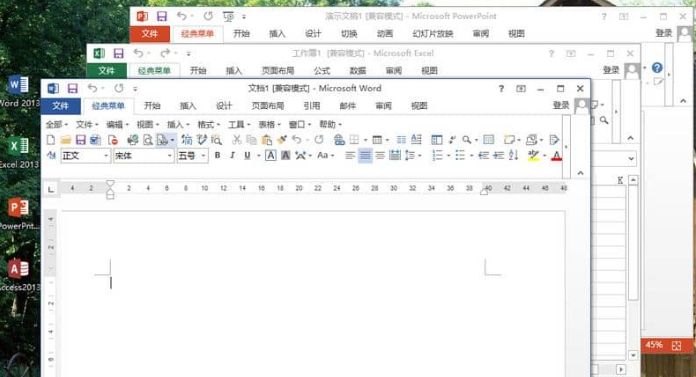Image resolution: width=696 pixels, height=377 pixels.
Task: Click the 45% zoom level in PowerPoint
Action: click(x=654, y=345)
